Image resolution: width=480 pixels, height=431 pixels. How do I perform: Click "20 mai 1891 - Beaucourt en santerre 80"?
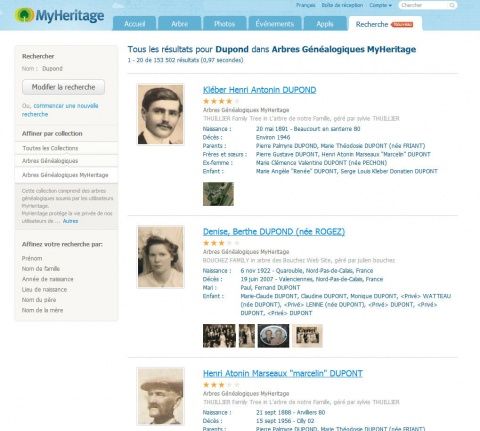pyautogui.click(x=308, y=129)
